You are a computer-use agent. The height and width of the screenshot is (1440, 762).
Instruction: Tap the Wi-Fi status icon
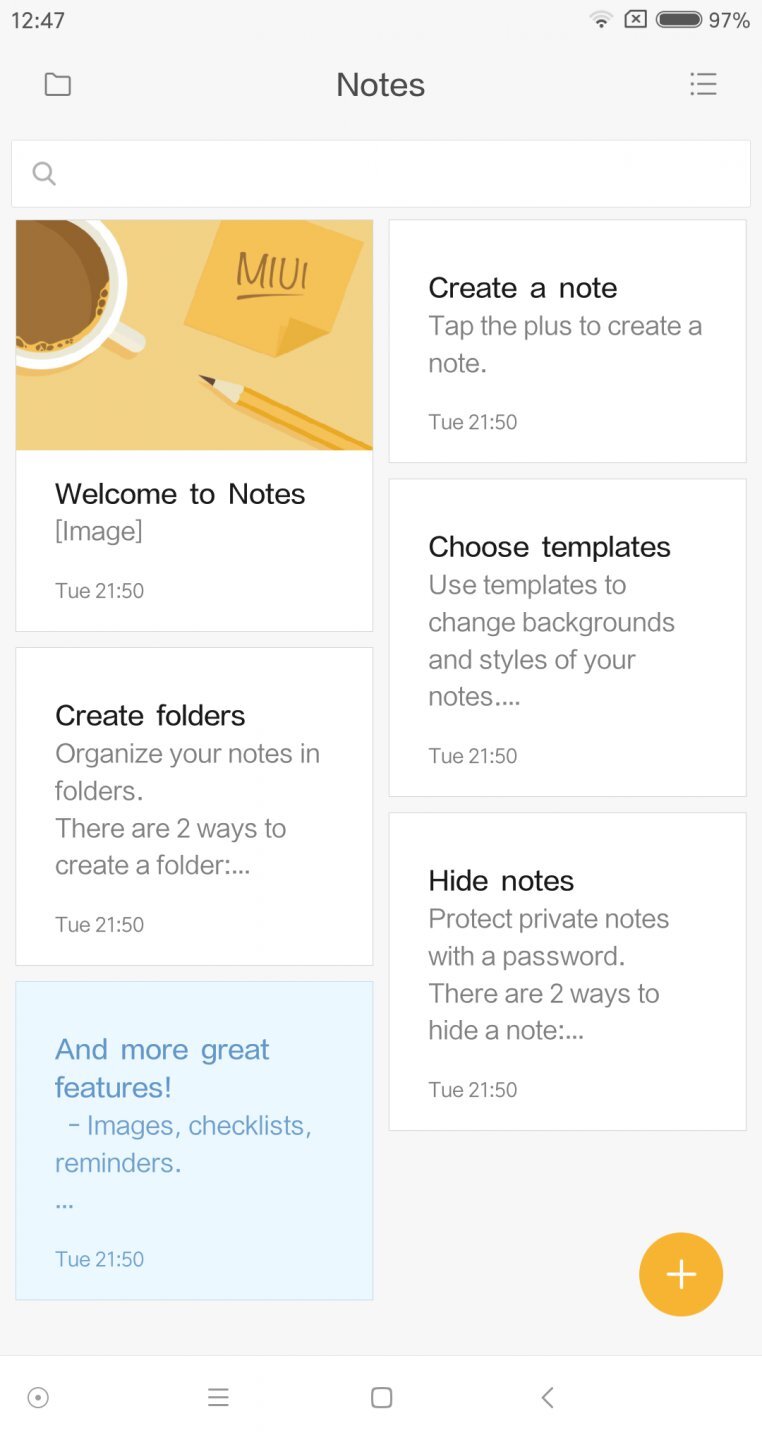click(x=601, y=20)
